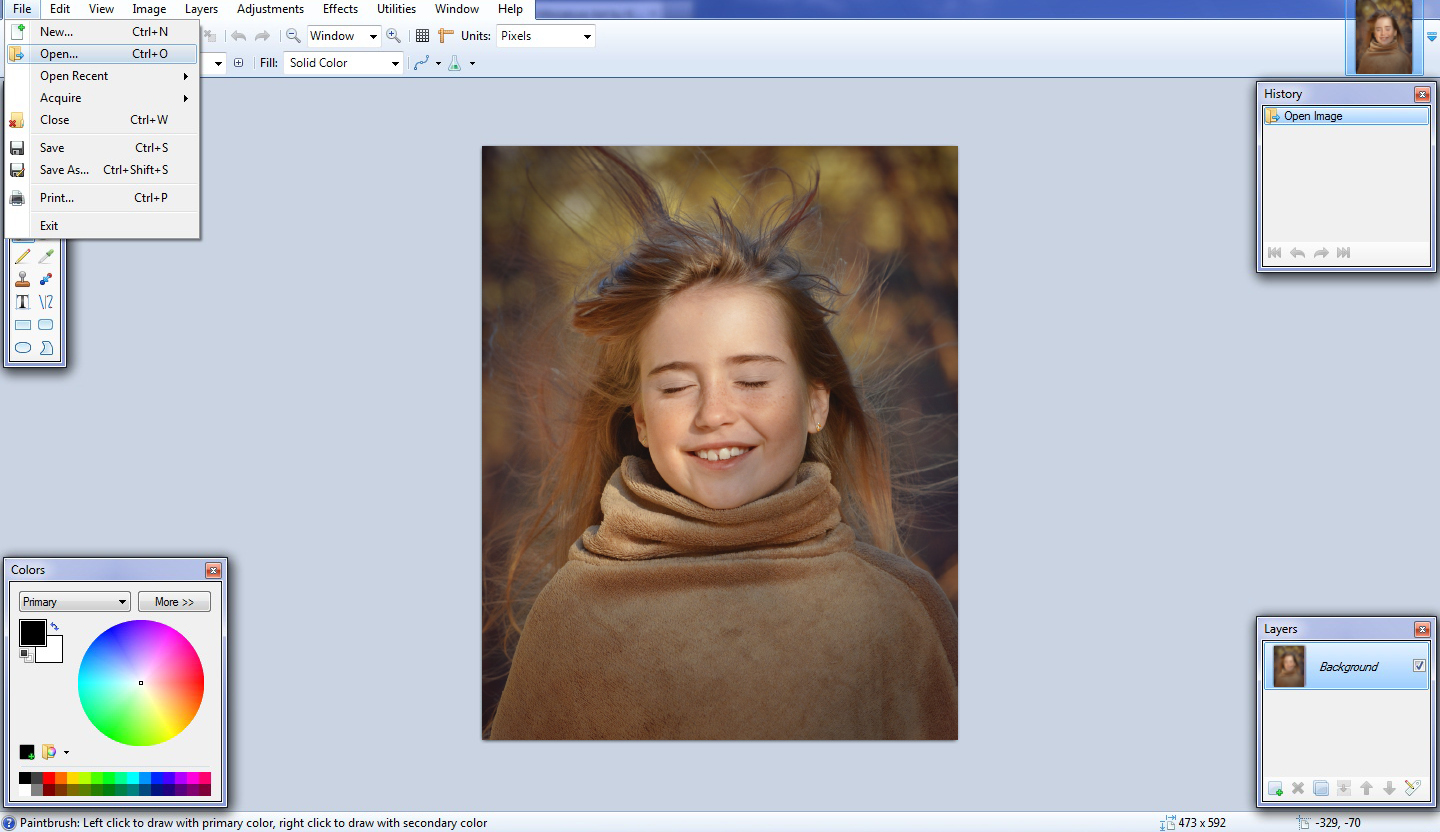The height and width of the screenshot is (832, 1440).
Task: Select the Line/Curve tool
Action: click(x=46, y=302)
